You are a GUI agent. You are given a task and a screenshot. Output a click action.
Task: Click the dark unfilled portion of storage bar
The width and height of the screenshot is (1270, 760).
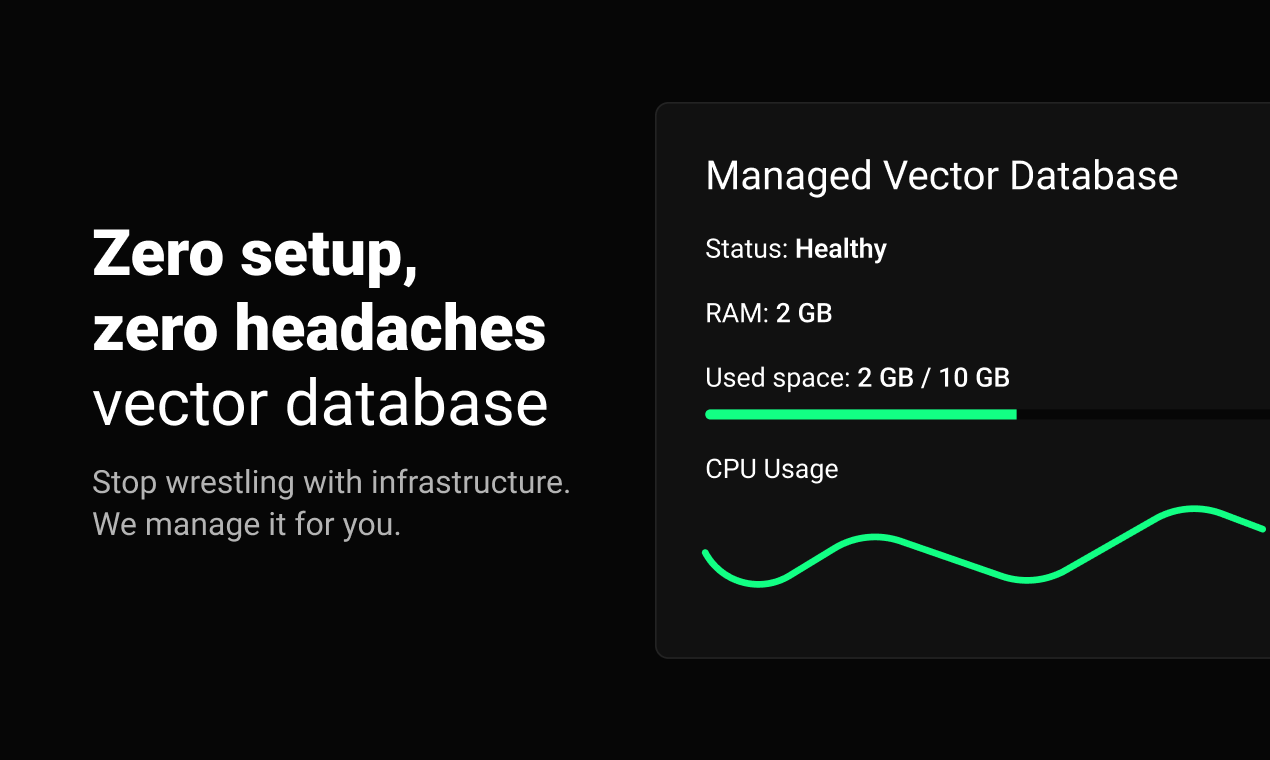(1143, 414)
